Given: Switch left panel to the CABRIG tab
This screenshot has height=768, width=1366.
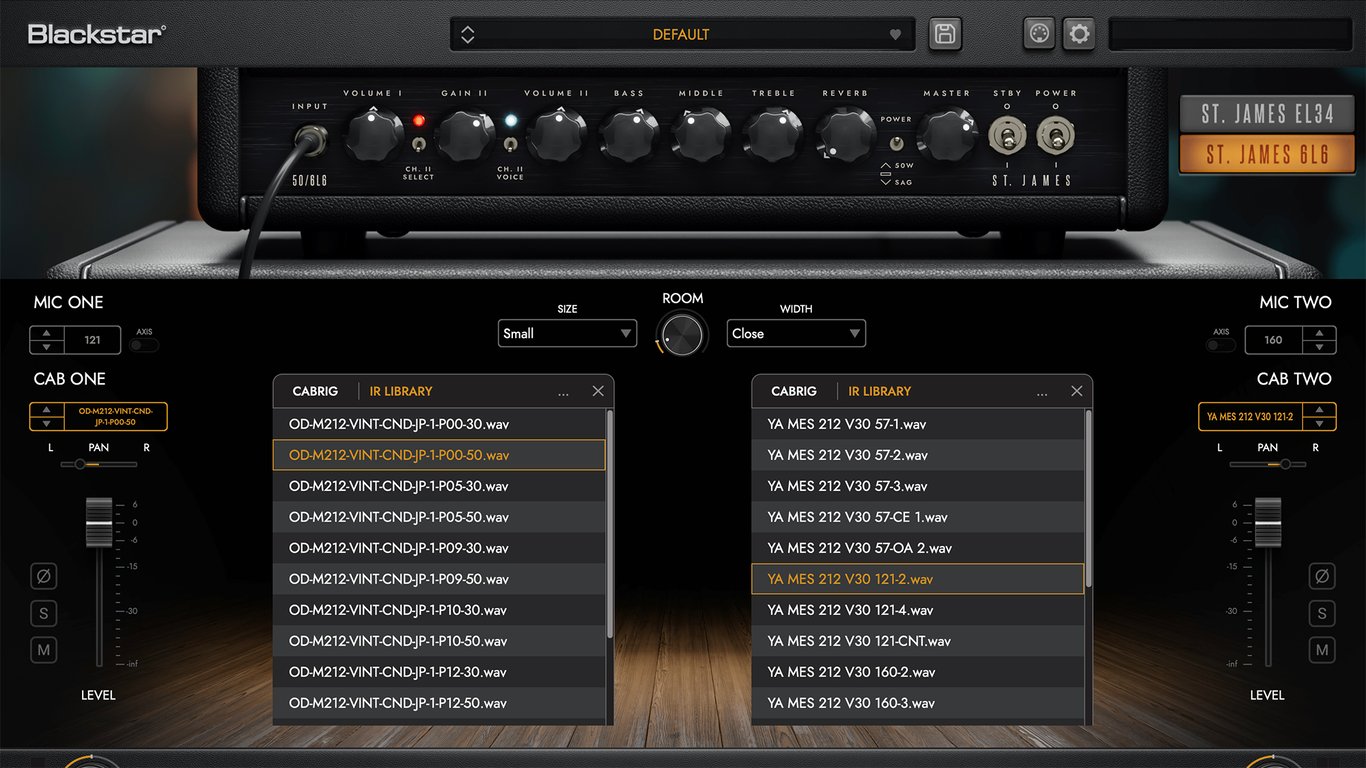Looking at the screenshot, I should [x=315, y=391].
